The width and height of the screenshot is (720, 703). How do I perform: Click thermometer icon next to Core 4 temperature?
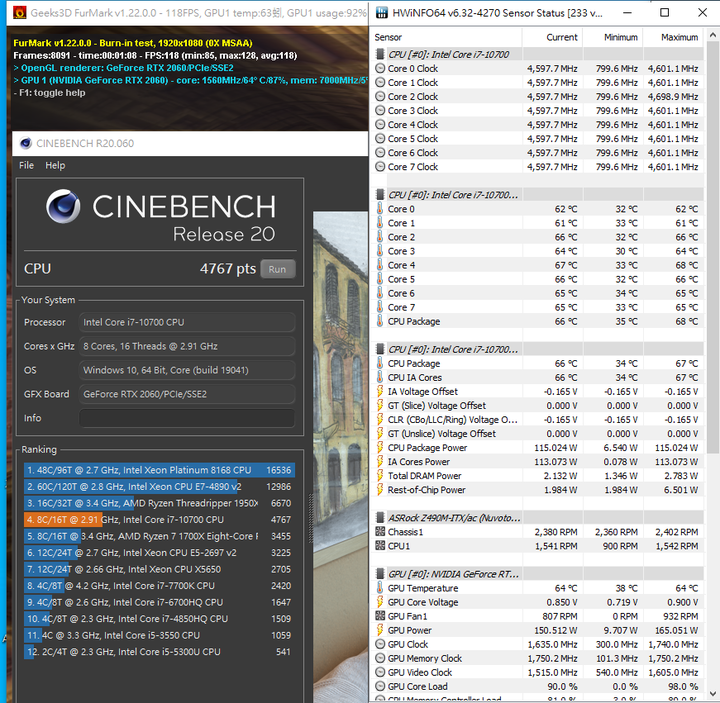380,265
